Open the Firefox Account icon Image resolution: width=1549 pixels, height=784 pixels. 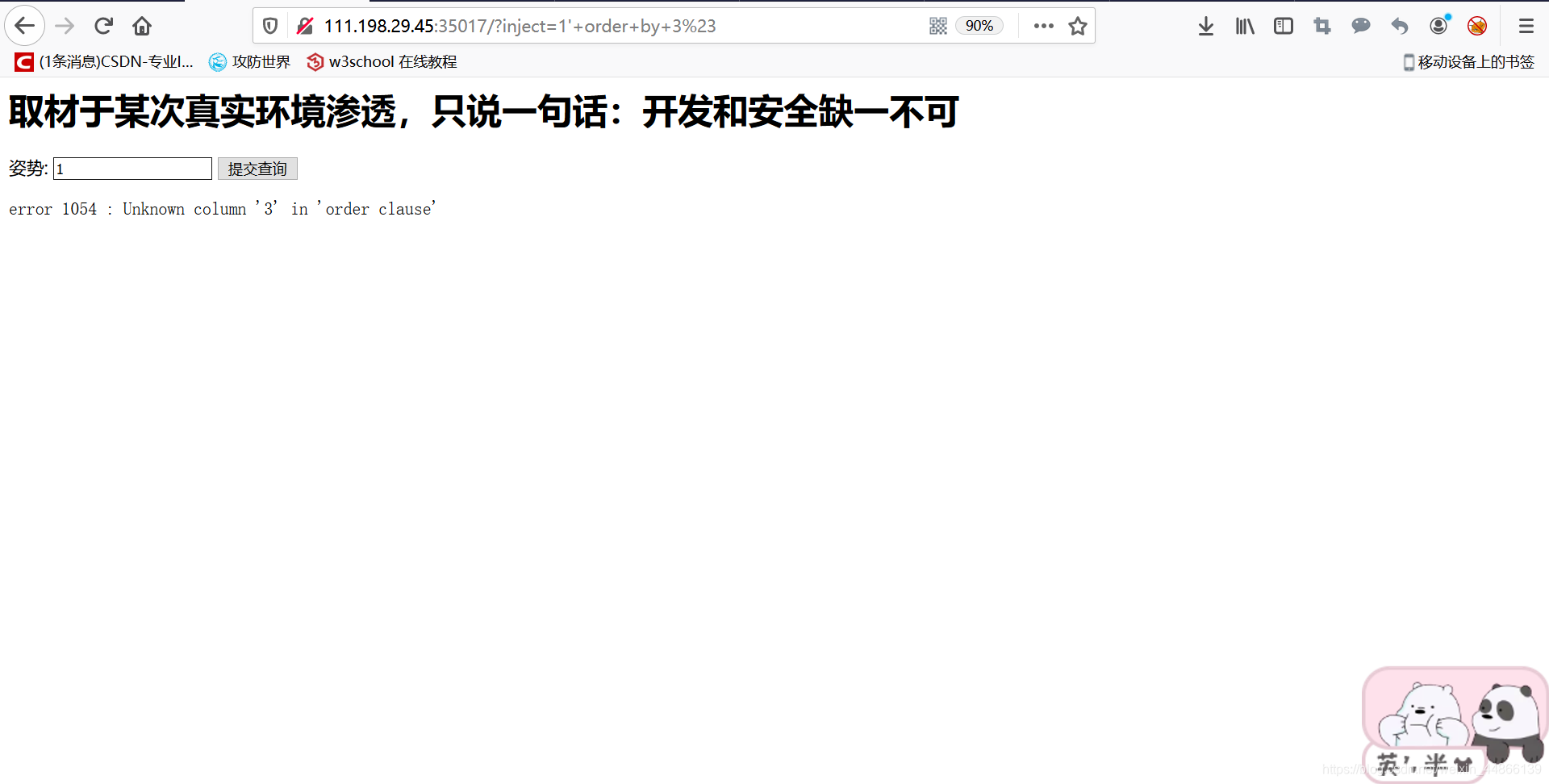1438,25
